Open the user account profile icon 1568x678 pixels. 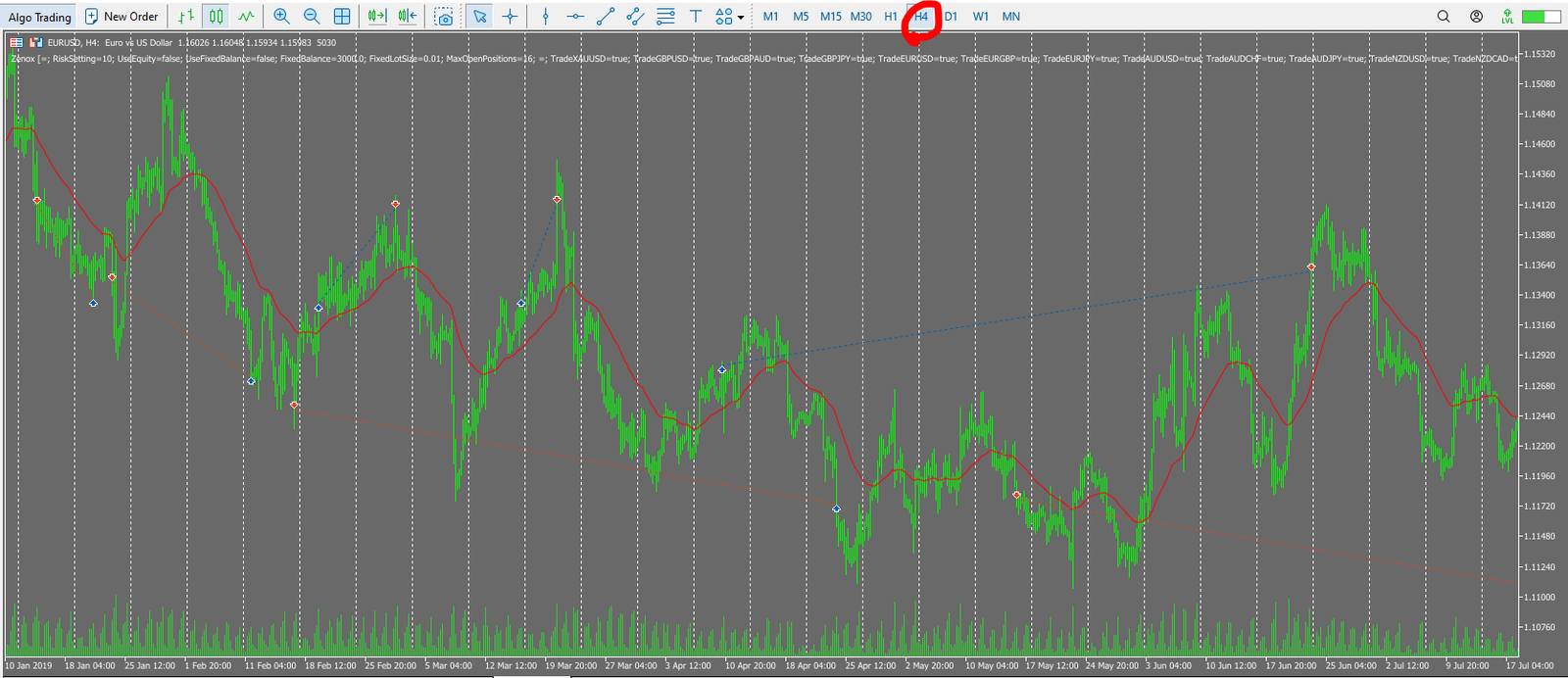tap(1476, 17)
